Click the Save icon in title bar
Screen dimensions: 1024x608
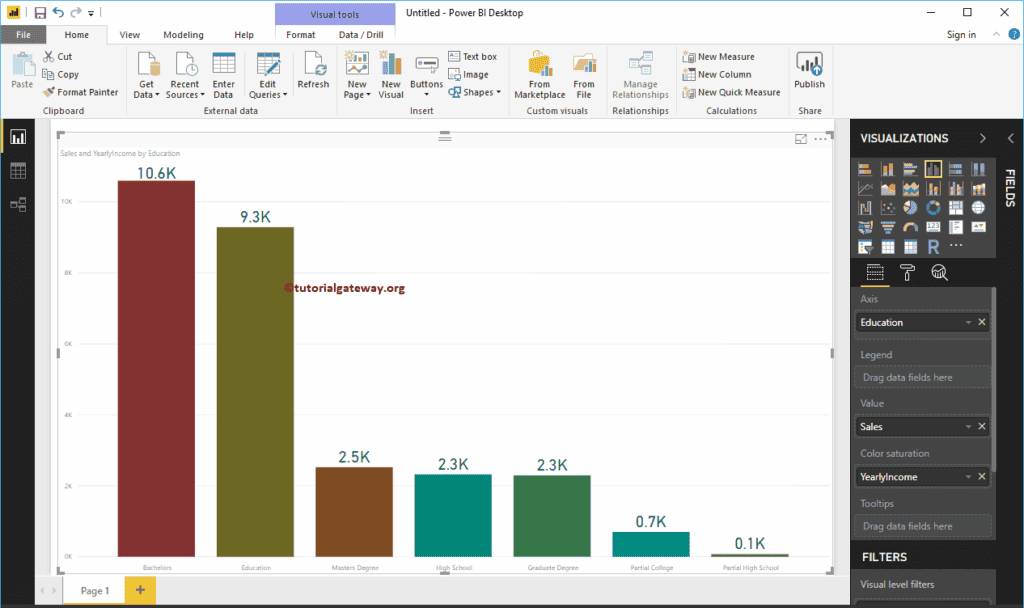click(x=40, y=13)
